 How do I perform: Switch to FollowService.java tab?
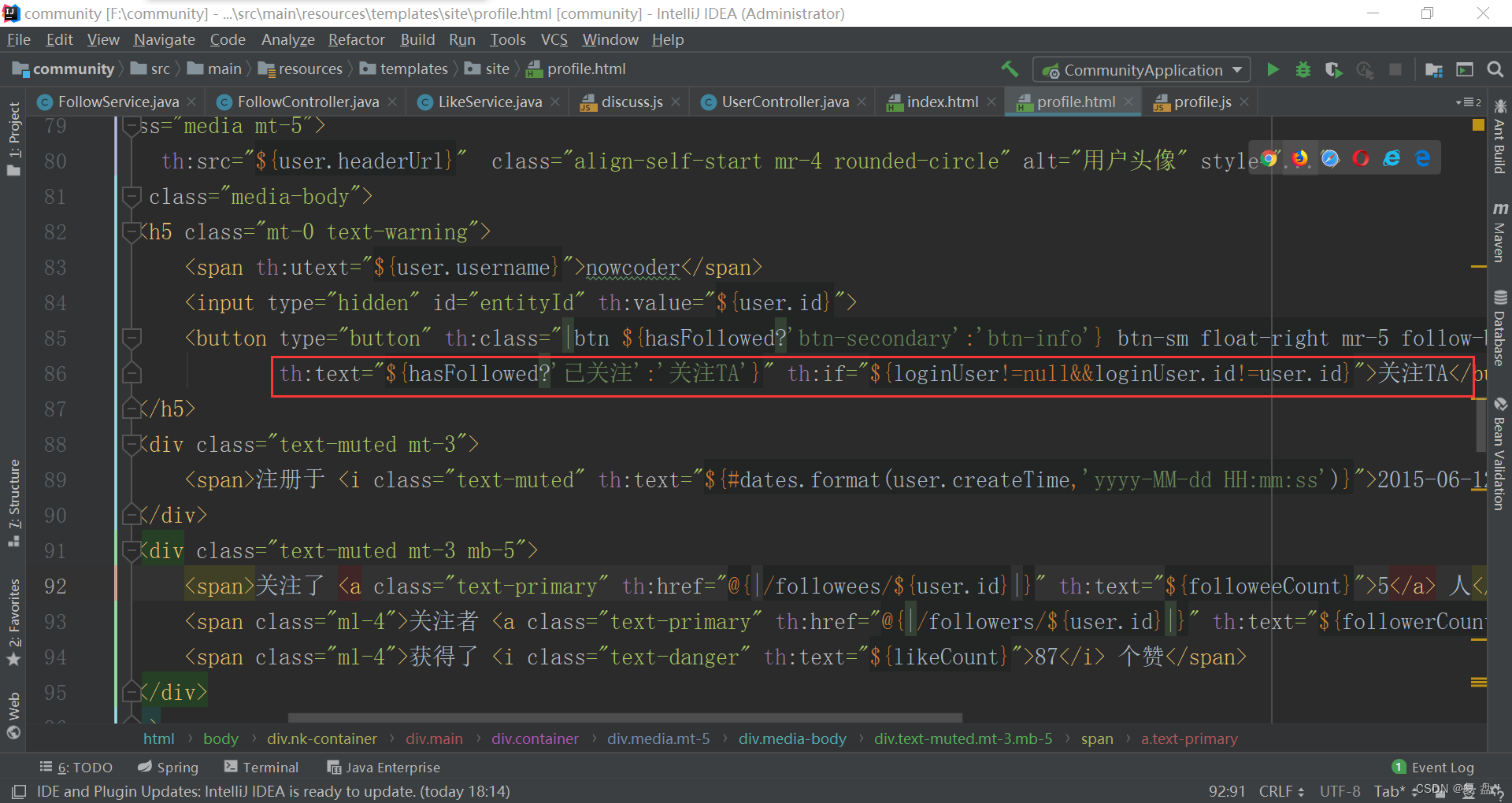tap(118, 102)
